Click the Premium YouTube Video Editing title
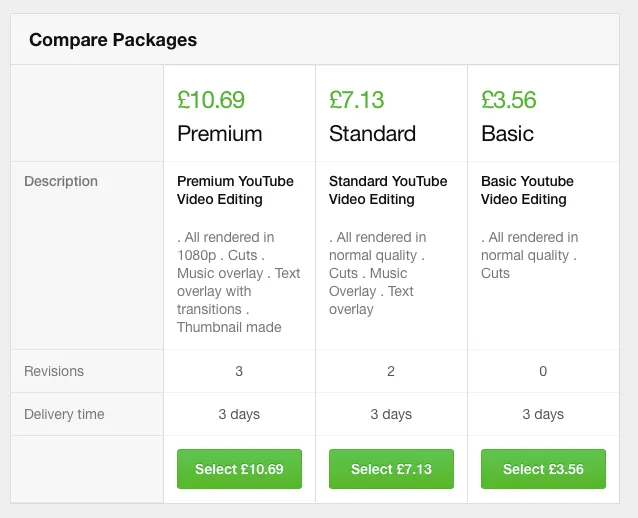 tap(235, 190)
